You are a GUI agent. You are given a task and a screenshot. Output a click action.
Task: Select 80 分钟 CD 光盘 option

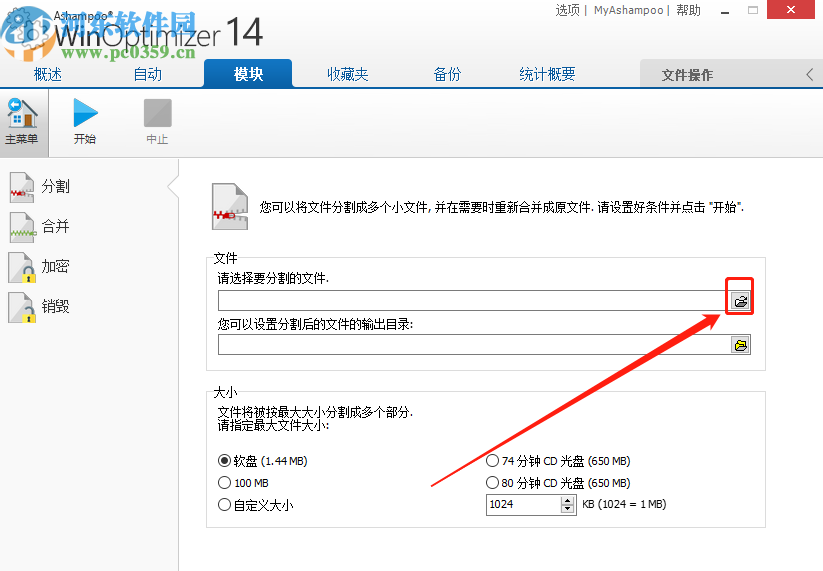[x=558, y=483]
